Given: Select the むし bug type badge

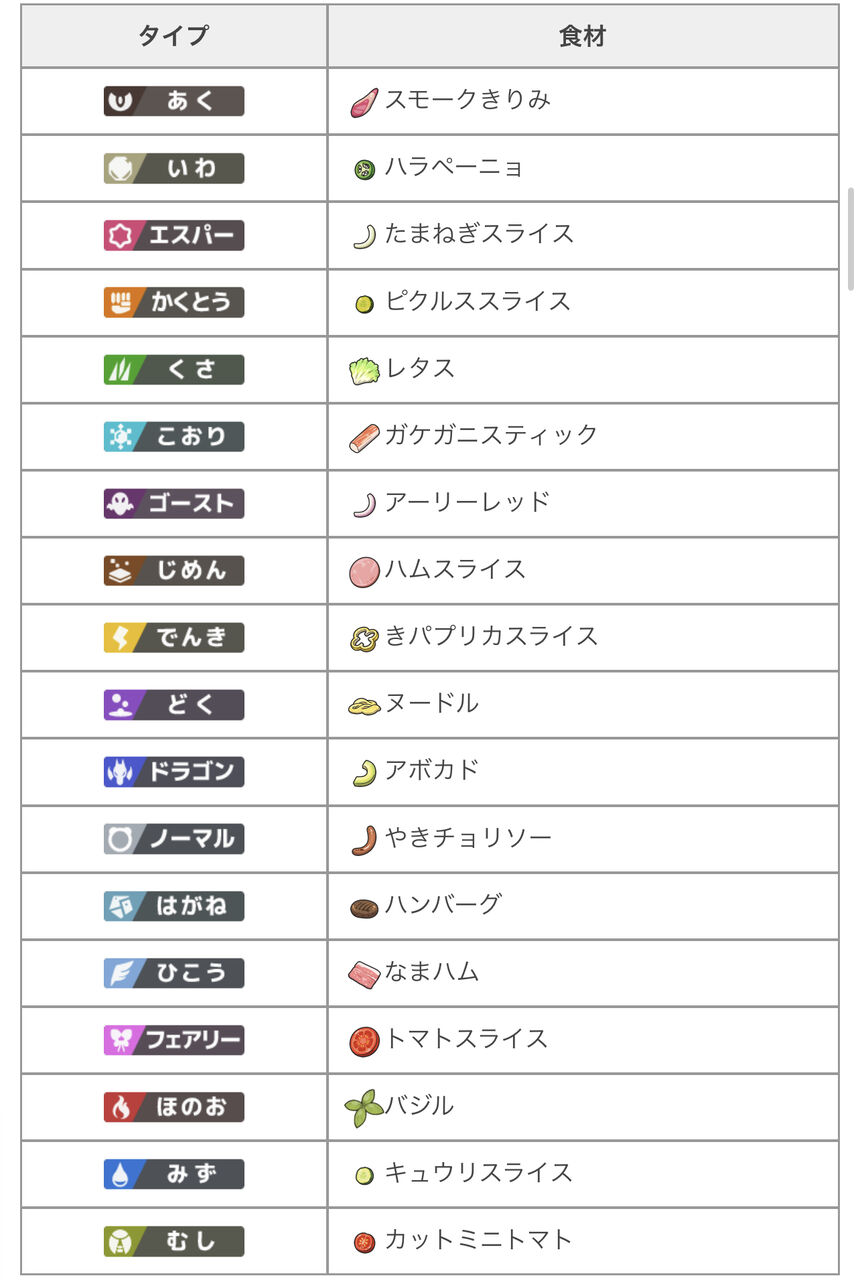Looking at the screenshot, I should coord(174,1241).
